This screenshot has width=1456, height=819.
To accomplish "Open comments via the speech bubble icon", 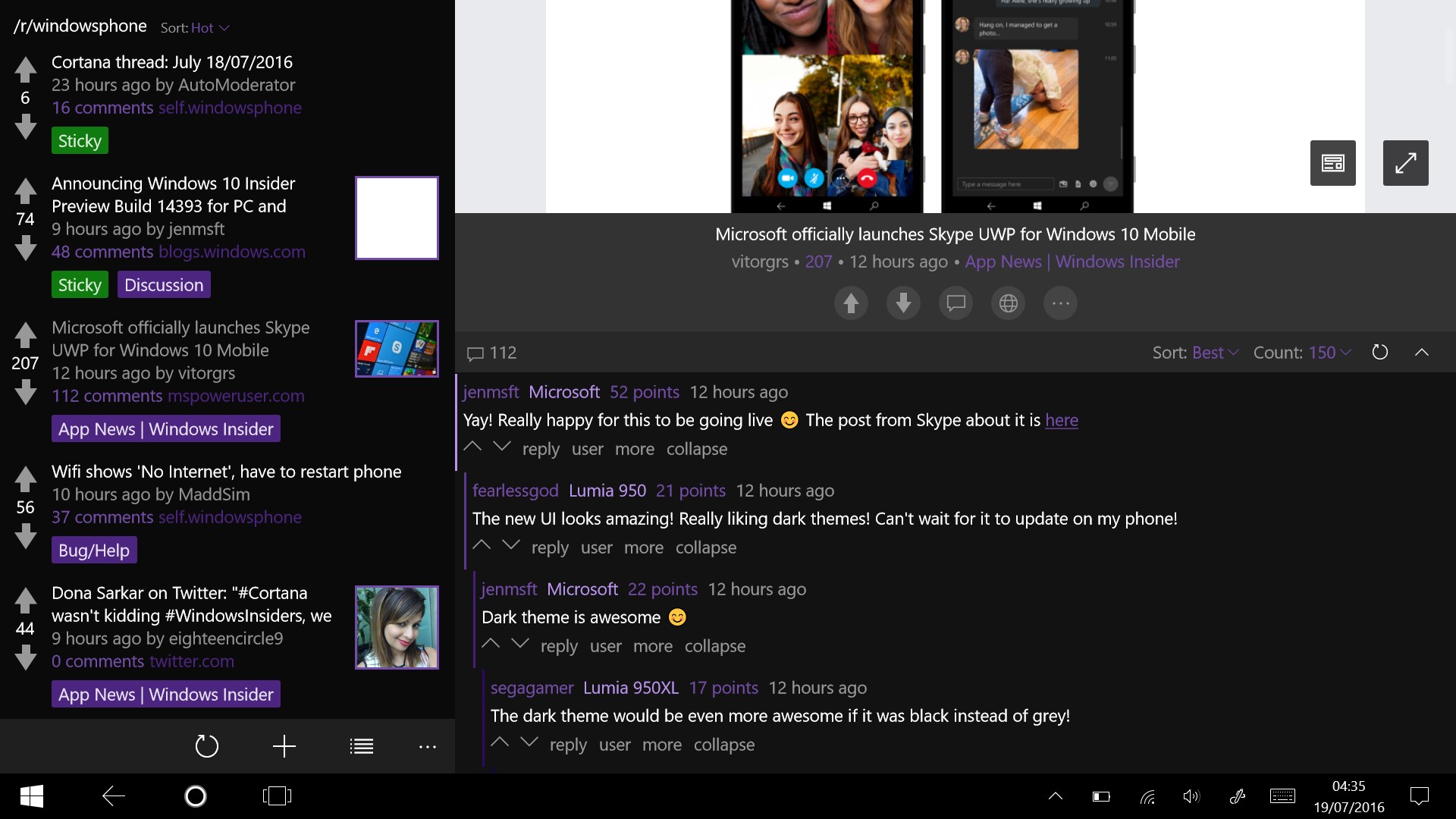I will click(x=955, y=303).
